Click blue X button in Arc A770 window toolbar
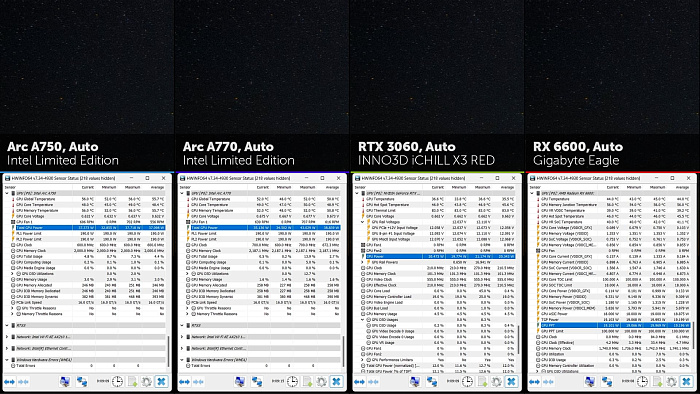Screen dimensions: 700x394 click(x=336, y=382)
